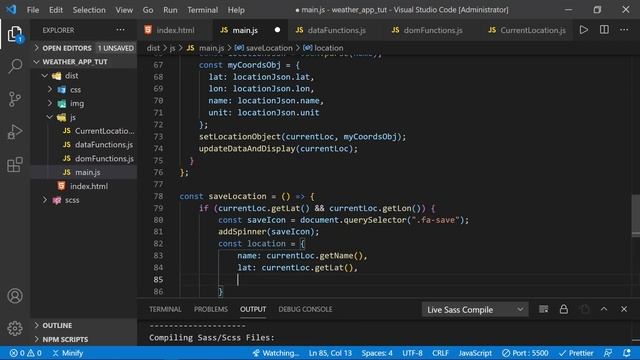Open index.html in the file tree
Viewport: 640px width, 360px height.
click(84, 186)
